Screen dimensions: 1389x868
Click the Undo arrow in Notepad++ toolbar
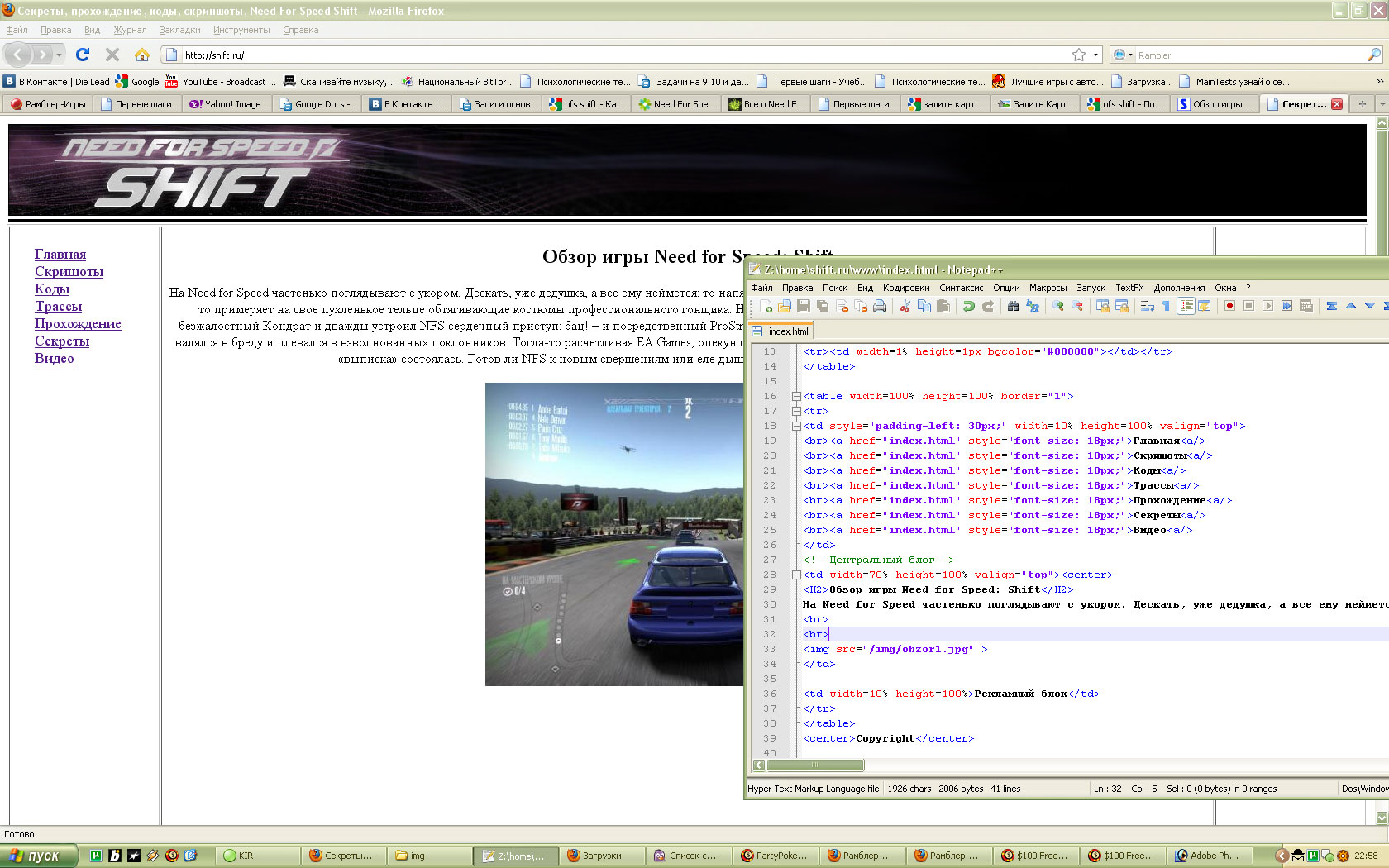point(968,307)
